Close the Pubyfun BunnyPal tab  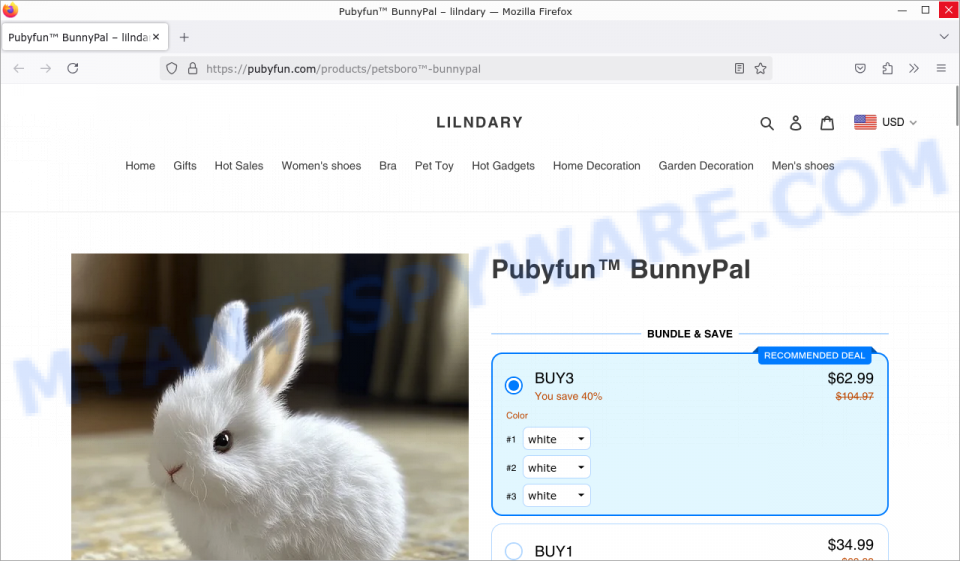(156, 37)
